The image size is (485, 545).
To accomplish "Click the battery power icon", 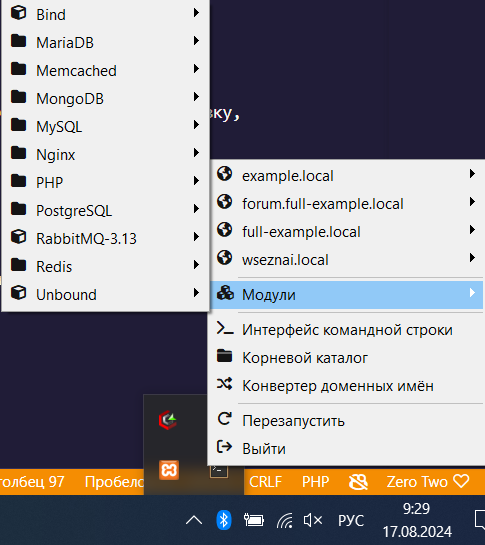I will (254, 520).
